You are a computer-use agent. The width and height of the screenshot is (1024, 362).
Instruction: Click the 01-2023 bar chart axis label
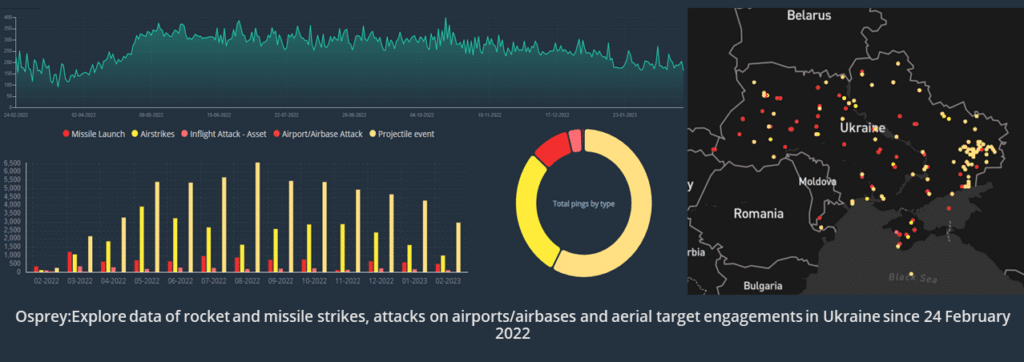point(415,281)
